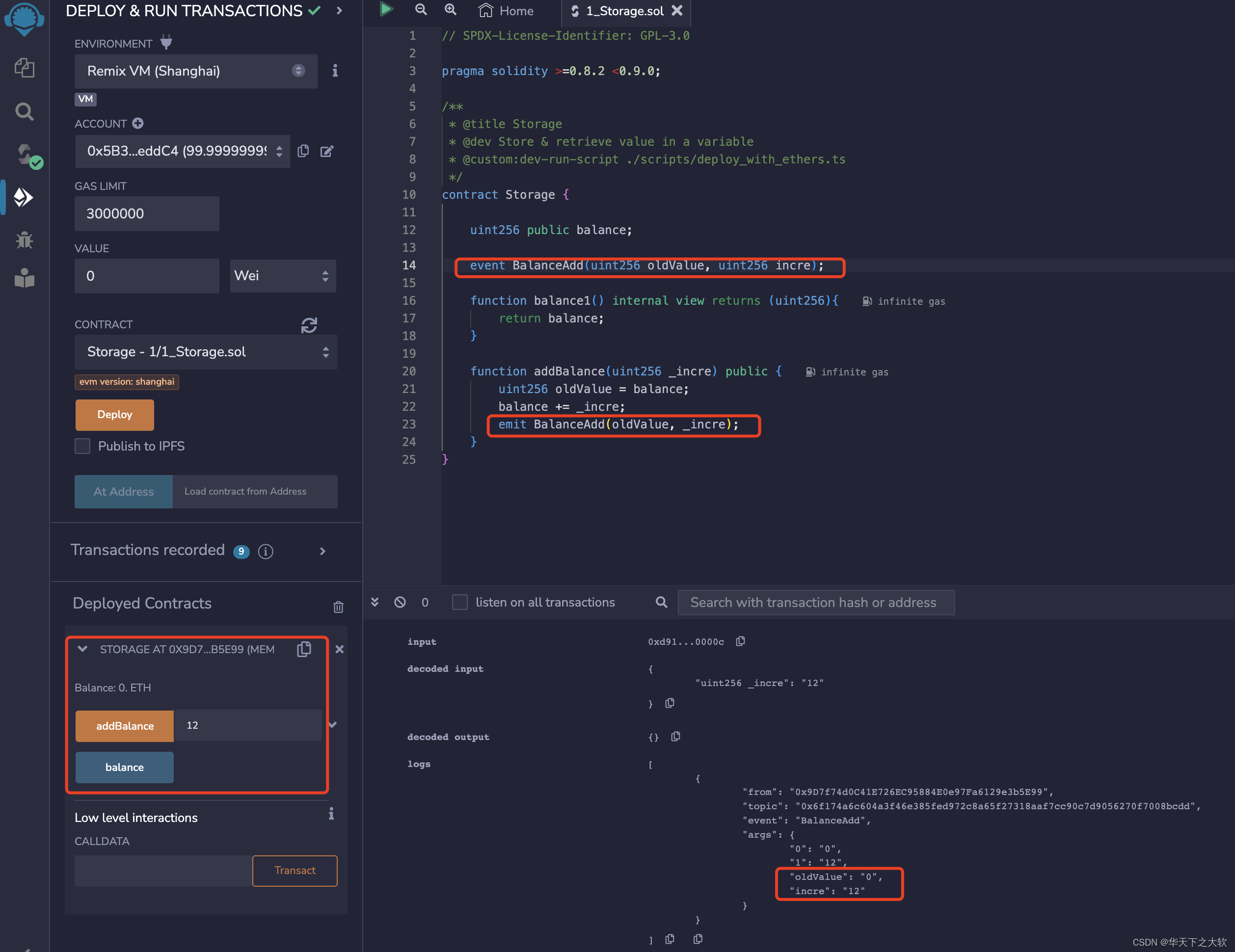The height and width of the screenshot is (952, 1235).
Task: Open the Search sidebar icon
Action: coord(25,111)
